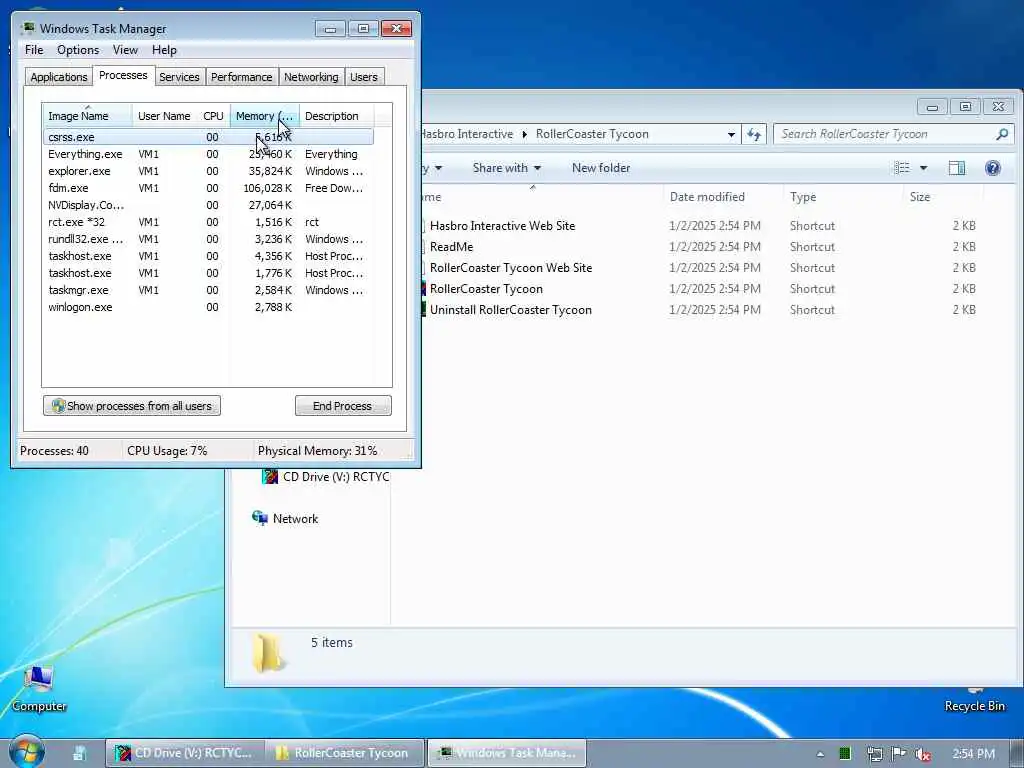Show hidden system tray icons arrow

coord(820,754)
